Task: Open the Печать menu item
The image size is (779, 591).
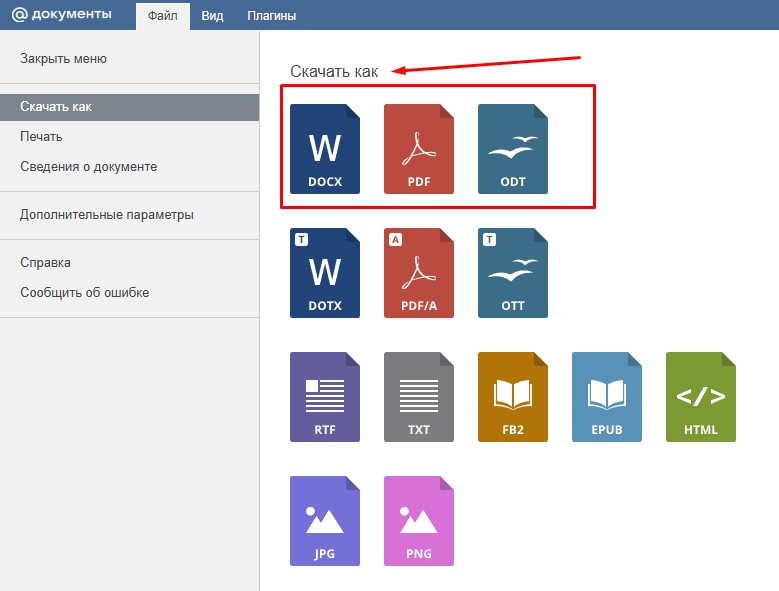Action: 41,137
